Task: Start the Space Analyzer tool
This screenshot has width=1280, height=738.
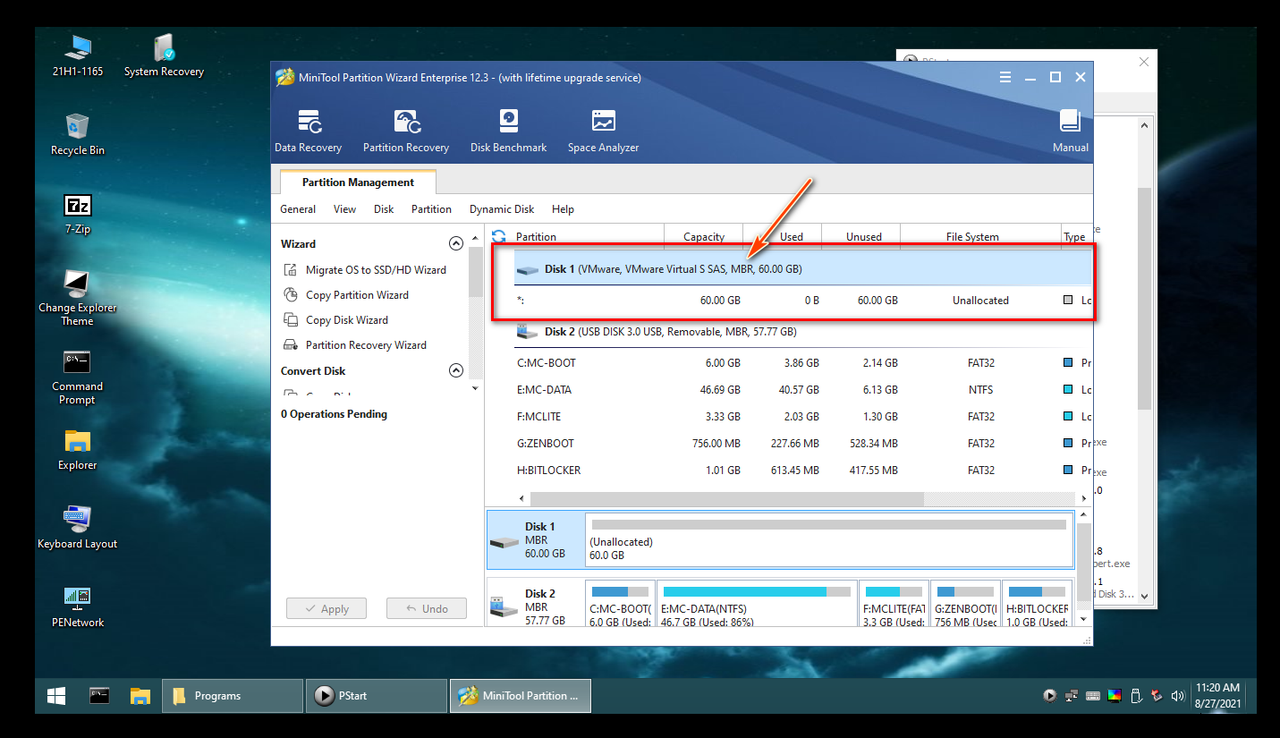Action: pyautogui.click(x=603, y=131)
